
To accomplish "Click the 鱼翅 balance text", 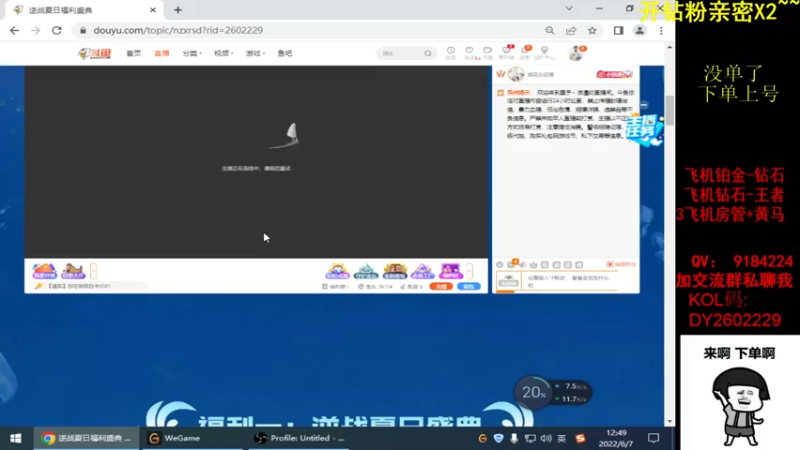I will [x=412, y=287].
